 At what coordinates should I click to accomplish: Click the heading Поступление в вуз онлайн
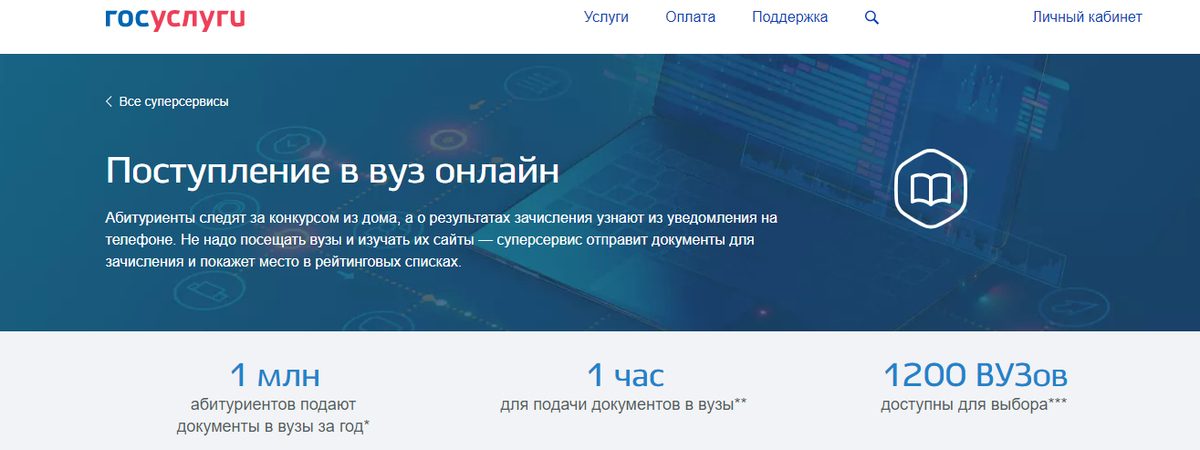332,169
